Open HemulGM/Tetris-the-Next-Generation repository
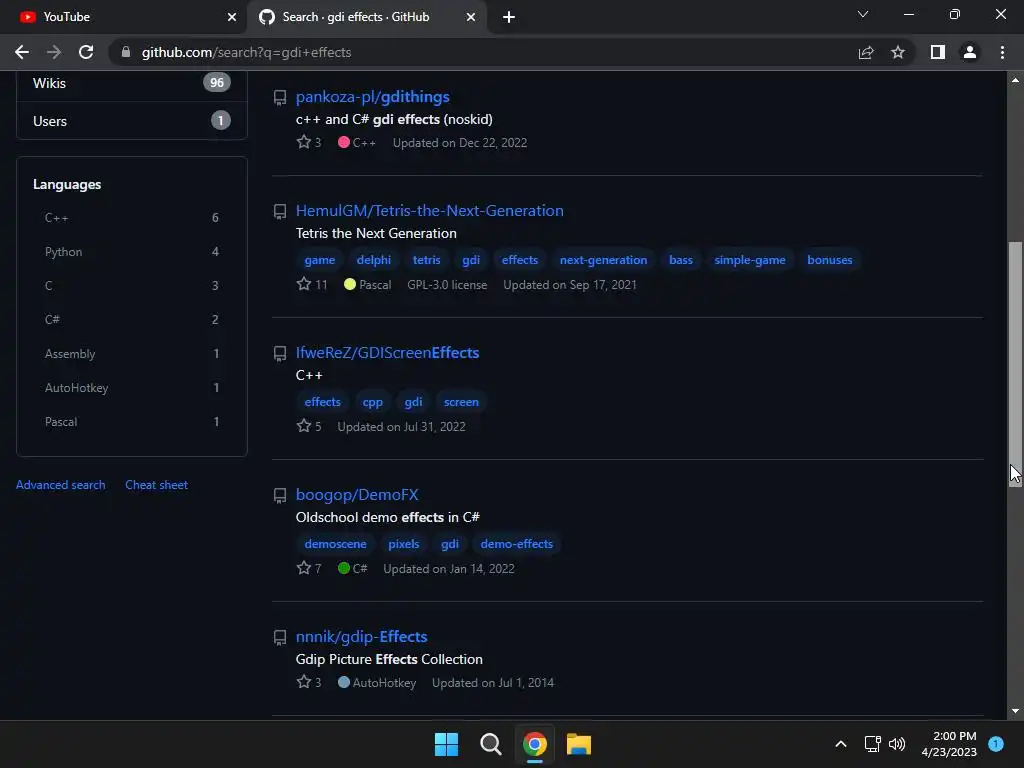The height and width of the screenshot is (768, 1024). [x=430, y=210]
